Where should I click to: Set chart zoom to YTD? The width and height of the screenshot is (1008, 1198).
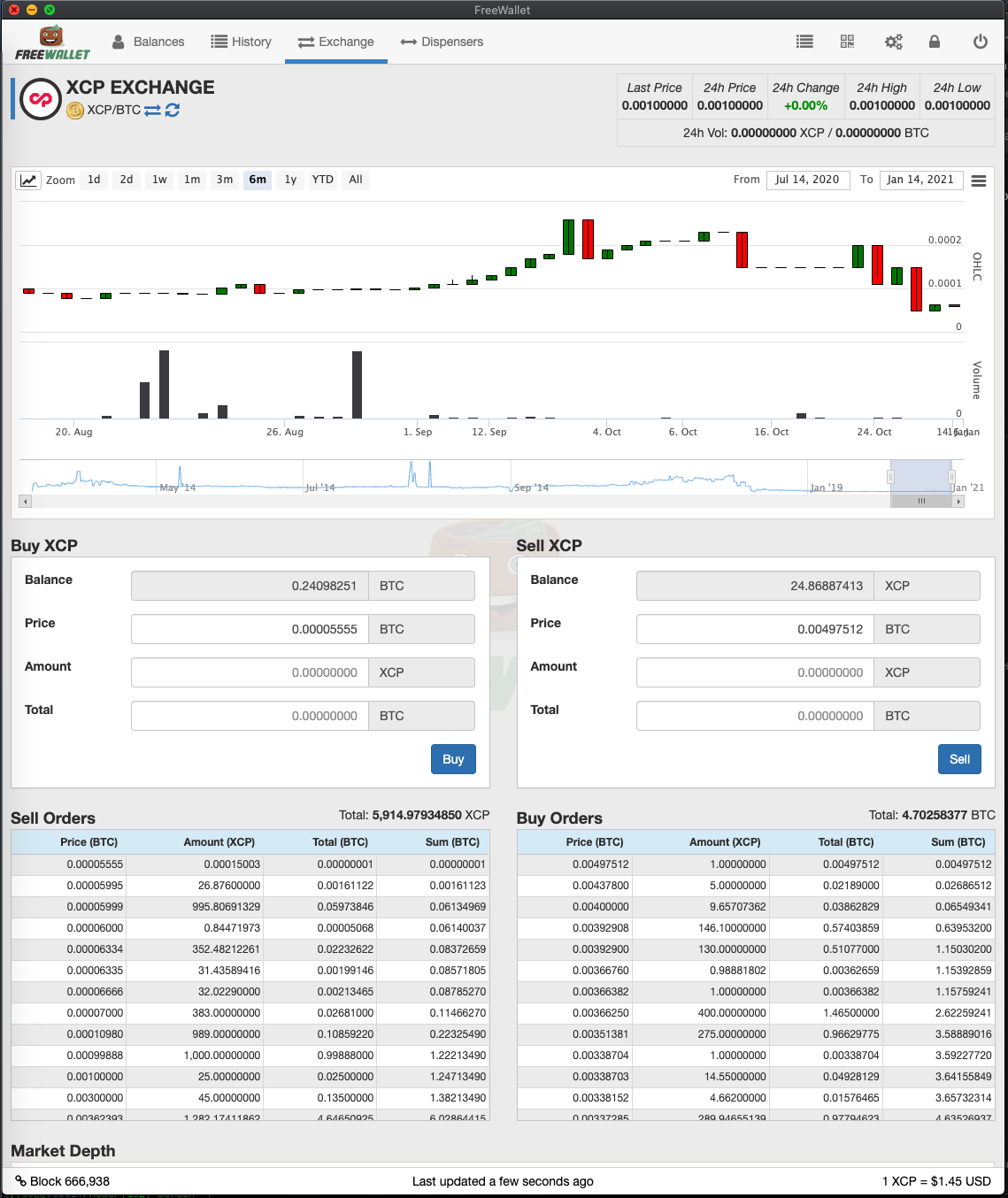[323, 180]
